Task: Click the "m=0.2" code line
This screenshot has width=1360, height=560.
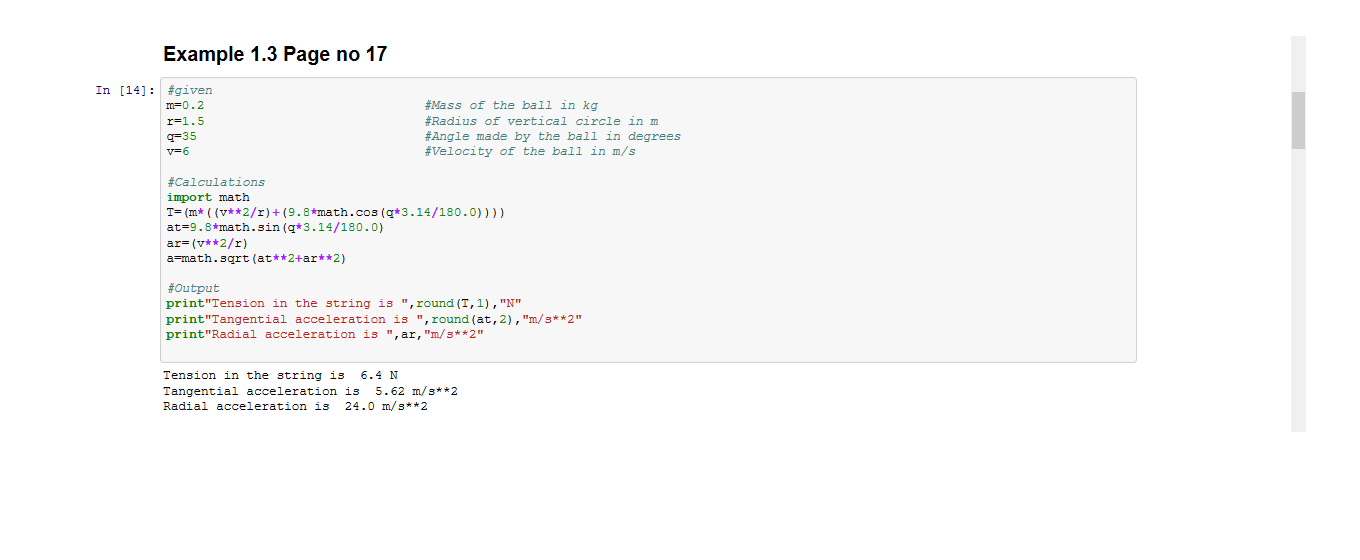Action: coord(186,105)
